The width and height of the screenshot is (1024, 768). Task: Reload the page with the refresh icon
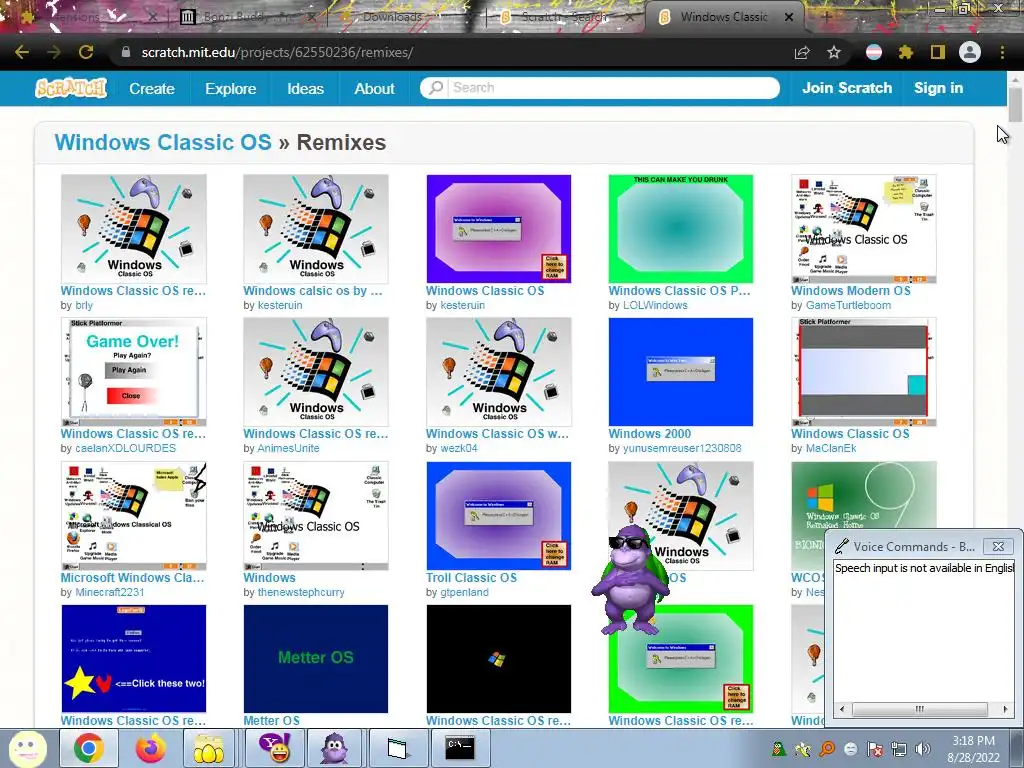(86, 52)
